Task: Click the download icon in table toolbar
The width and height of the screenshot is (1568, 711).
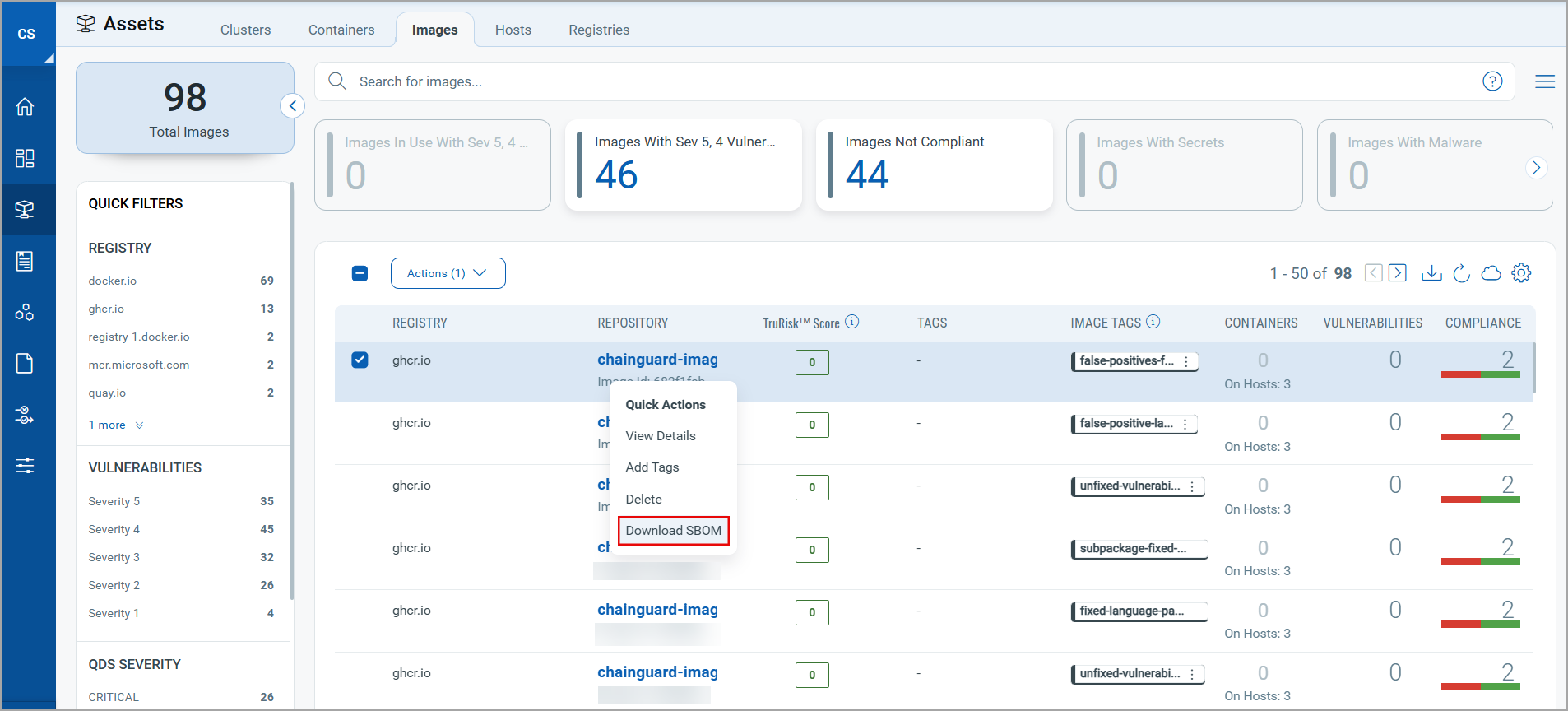Action: (x=1431, y=273)
